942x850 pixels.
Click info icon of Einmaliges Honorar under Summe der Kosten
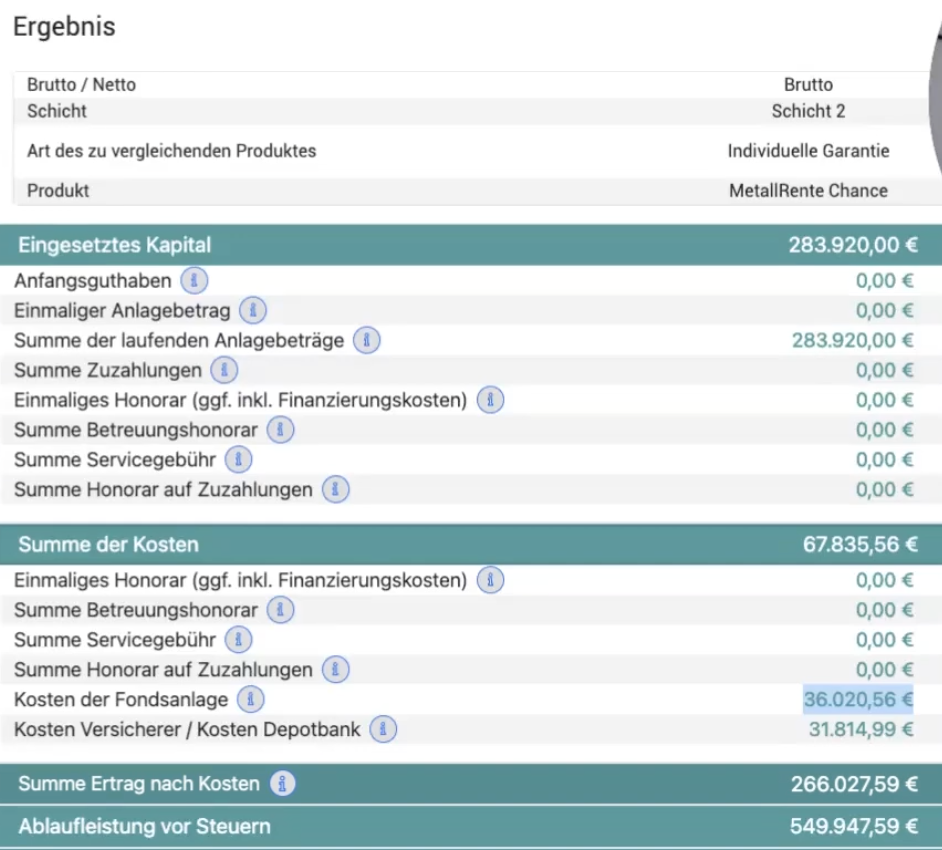pos(490,580)
